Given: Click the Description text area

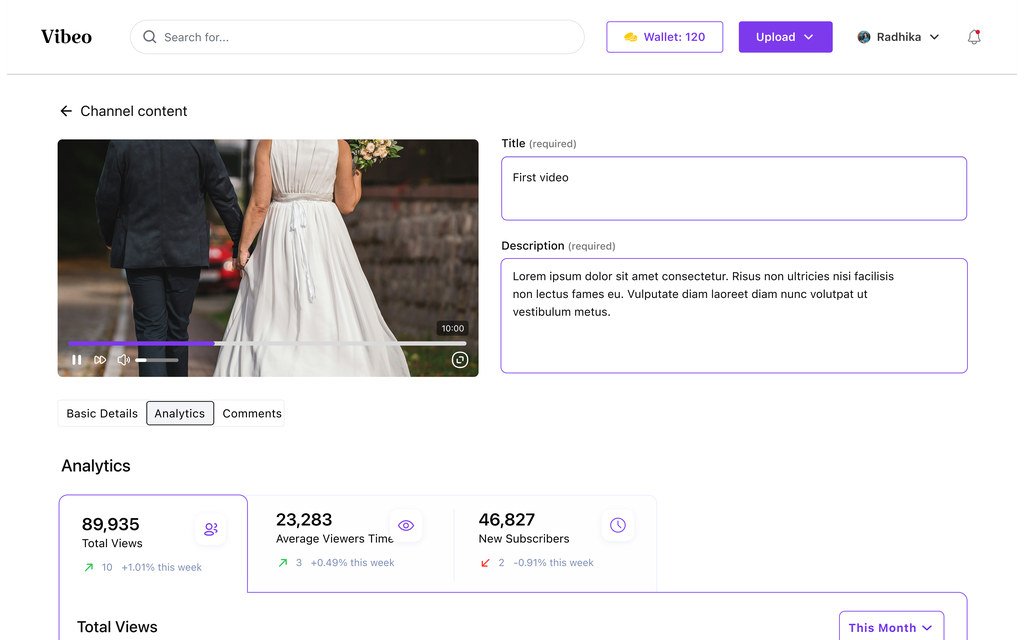Looking at the screenshot, I should (x=733, y=315).
